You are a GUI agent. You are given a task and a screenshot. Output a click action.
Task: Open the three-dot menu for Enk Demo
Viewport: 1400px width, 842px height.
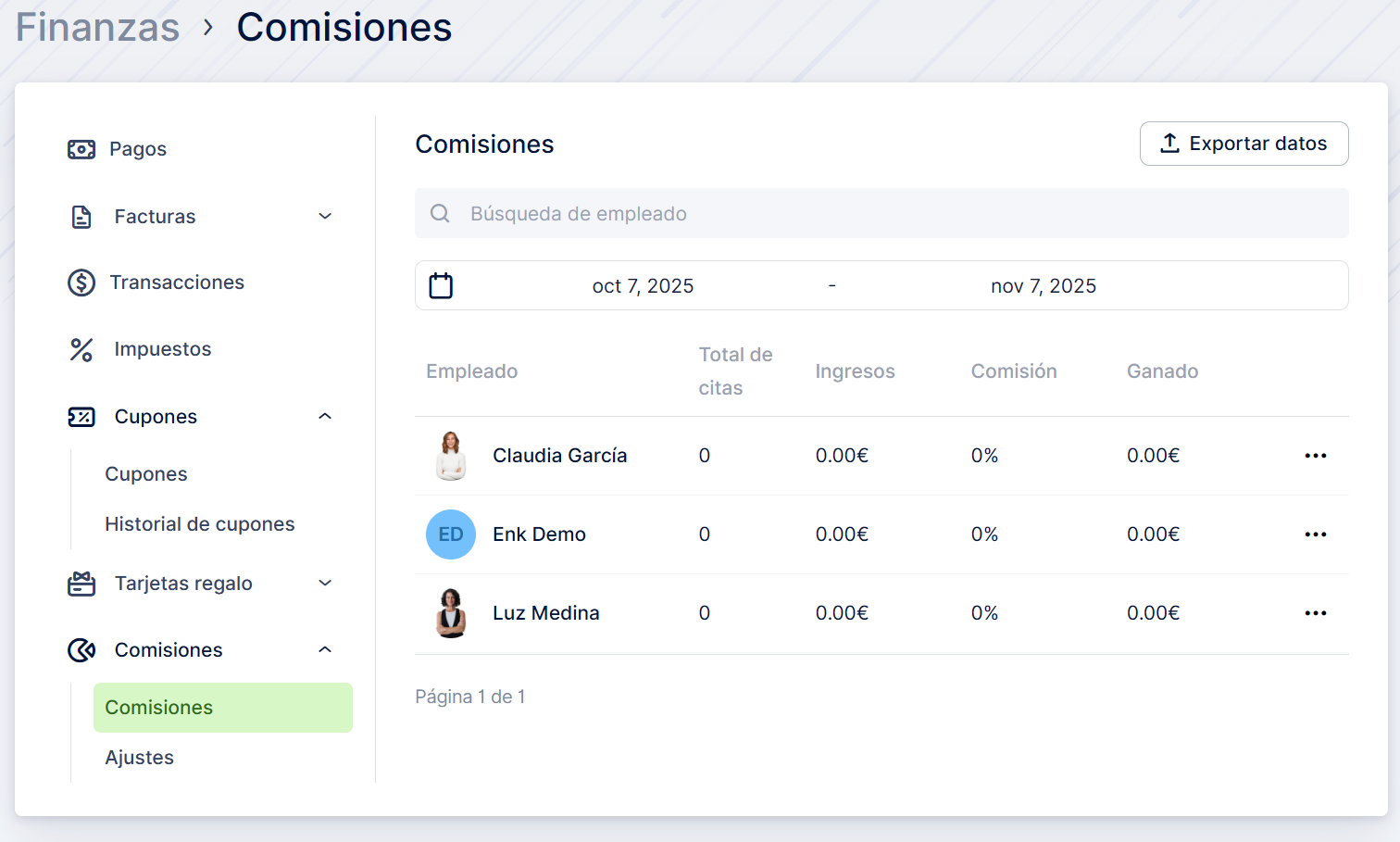click(x=1315, y=534)
